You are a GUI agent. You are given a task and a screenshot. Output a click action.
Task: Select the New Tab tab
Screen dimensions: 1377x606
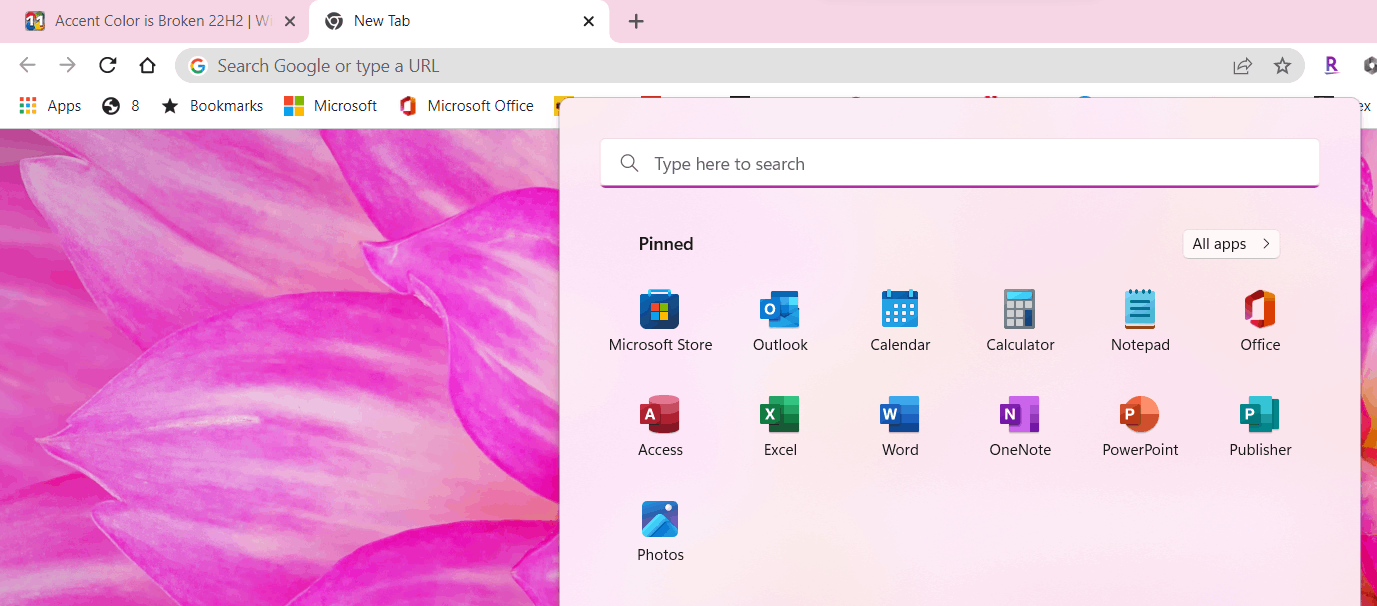(459, 21)
